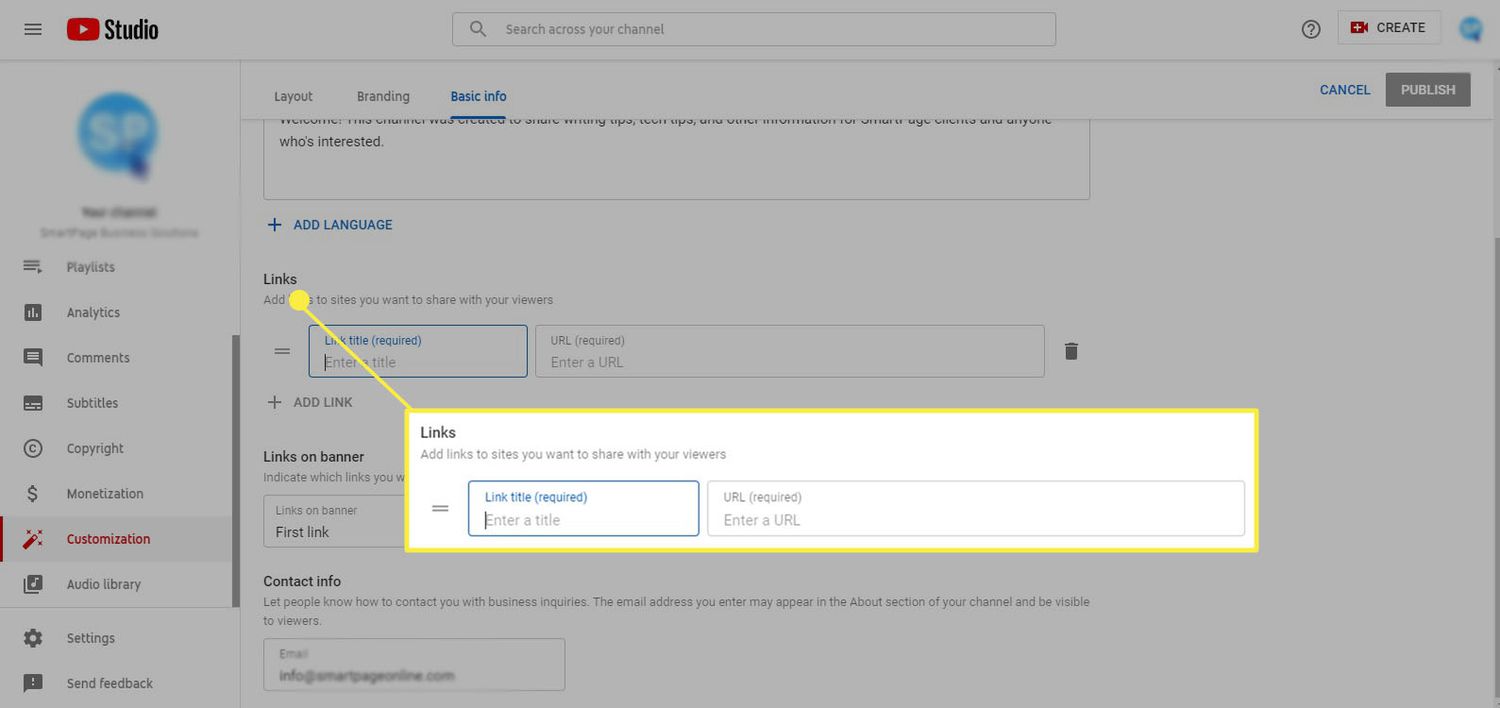The image size is (1500, 708).
Task: Open the Settings gear
Action: coord(91,638)
